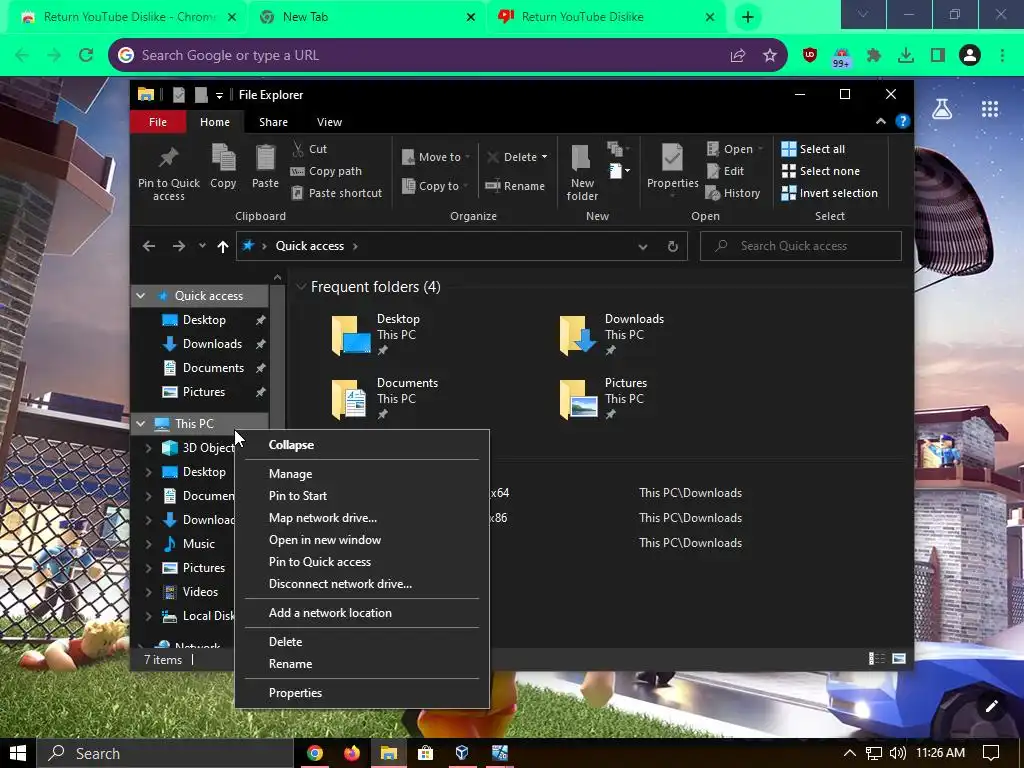Click Rename in the Organize ribbon group

[x=515, y=186]
